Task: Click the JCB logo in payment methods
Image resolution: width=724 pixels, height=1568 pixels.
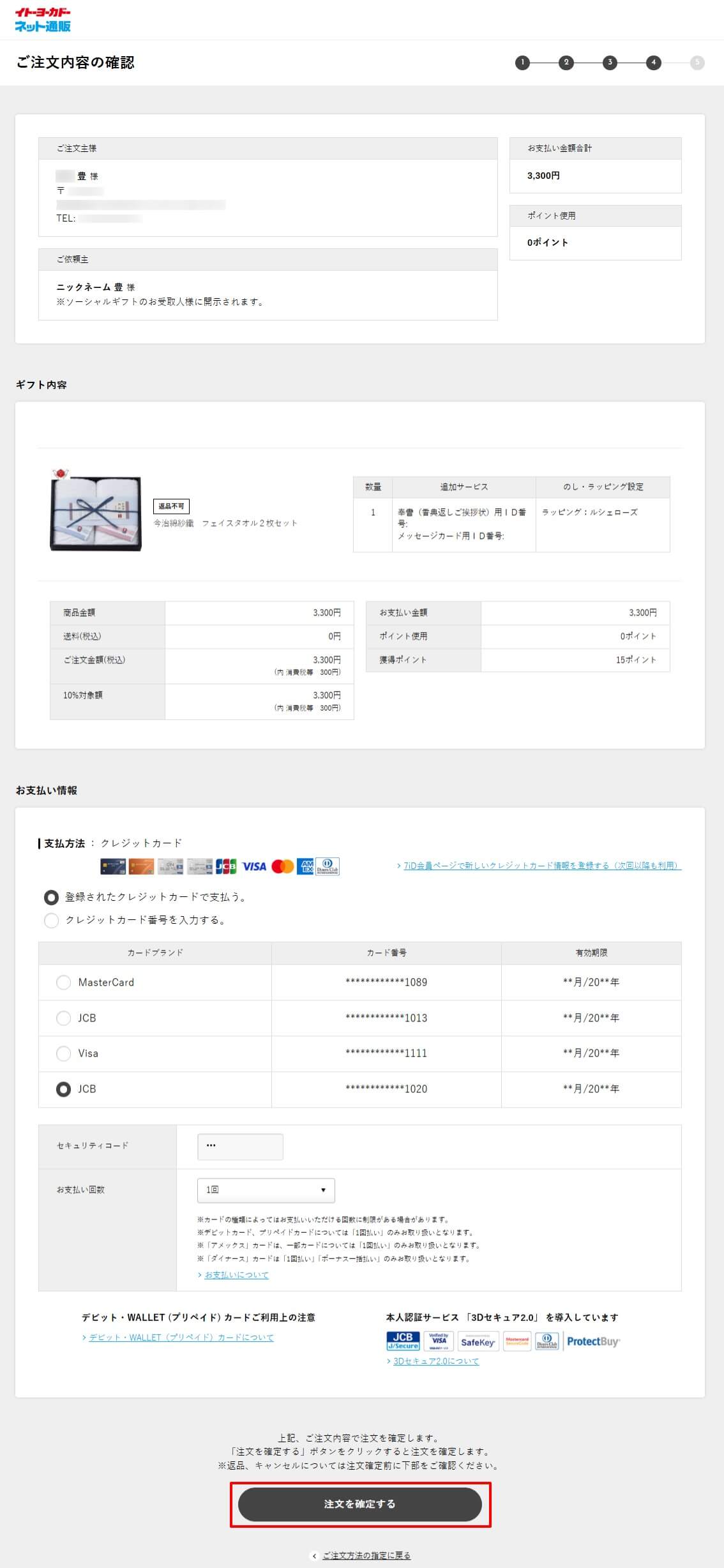Action: pyautogui.click(x=226, y=866)
